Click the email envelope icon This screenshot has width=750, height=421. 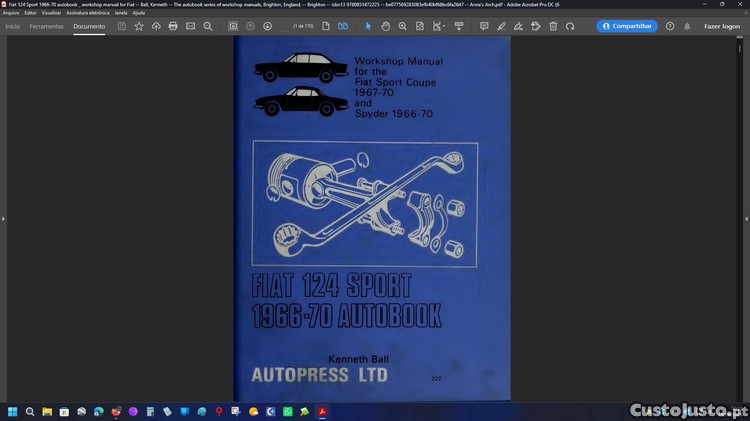coord(190,26)
